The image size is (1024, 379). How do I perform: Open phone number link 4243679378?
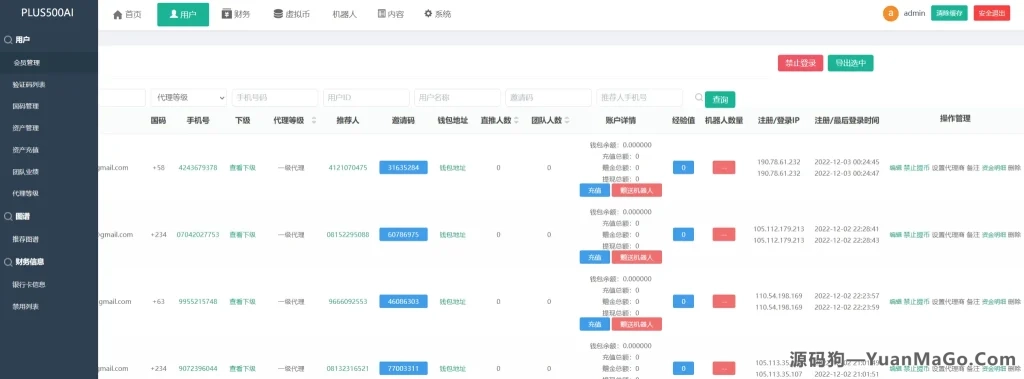(x=198, y=167)
